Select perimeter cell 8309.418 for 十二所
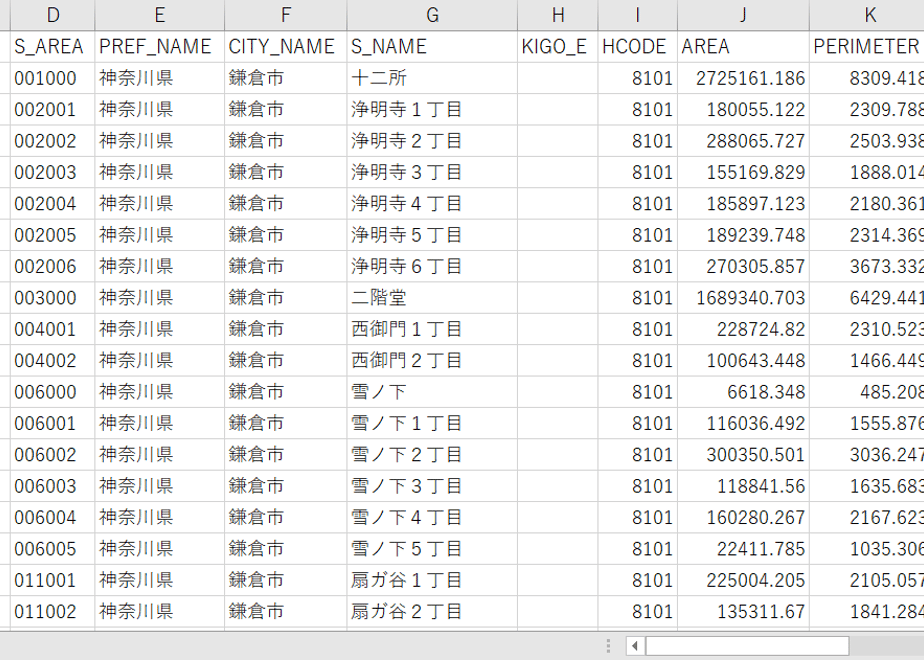The width and height of the screenshot is (924, 660). tap(867, 78)
